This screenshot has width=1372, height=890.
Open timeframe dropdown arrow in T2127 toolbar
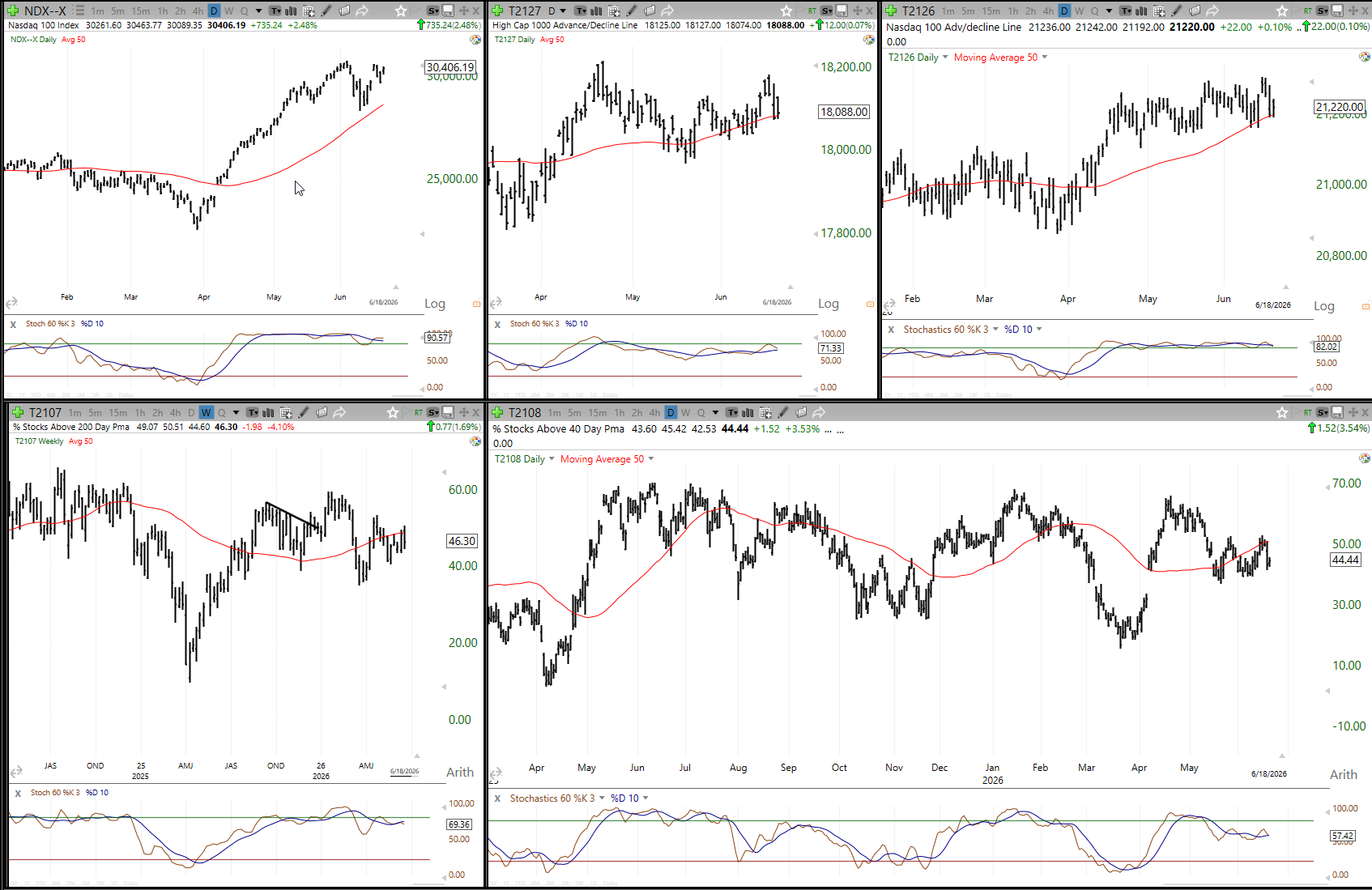point(563,11)
